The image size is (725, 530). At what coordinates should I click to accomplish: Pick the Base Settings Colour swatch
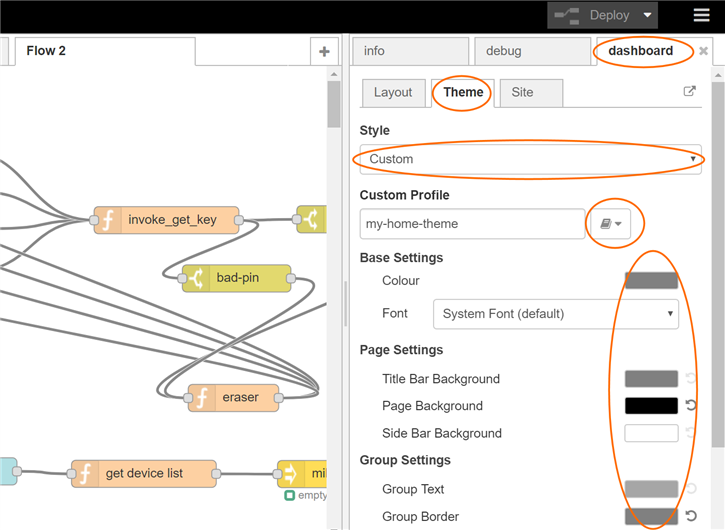point(651,281)
